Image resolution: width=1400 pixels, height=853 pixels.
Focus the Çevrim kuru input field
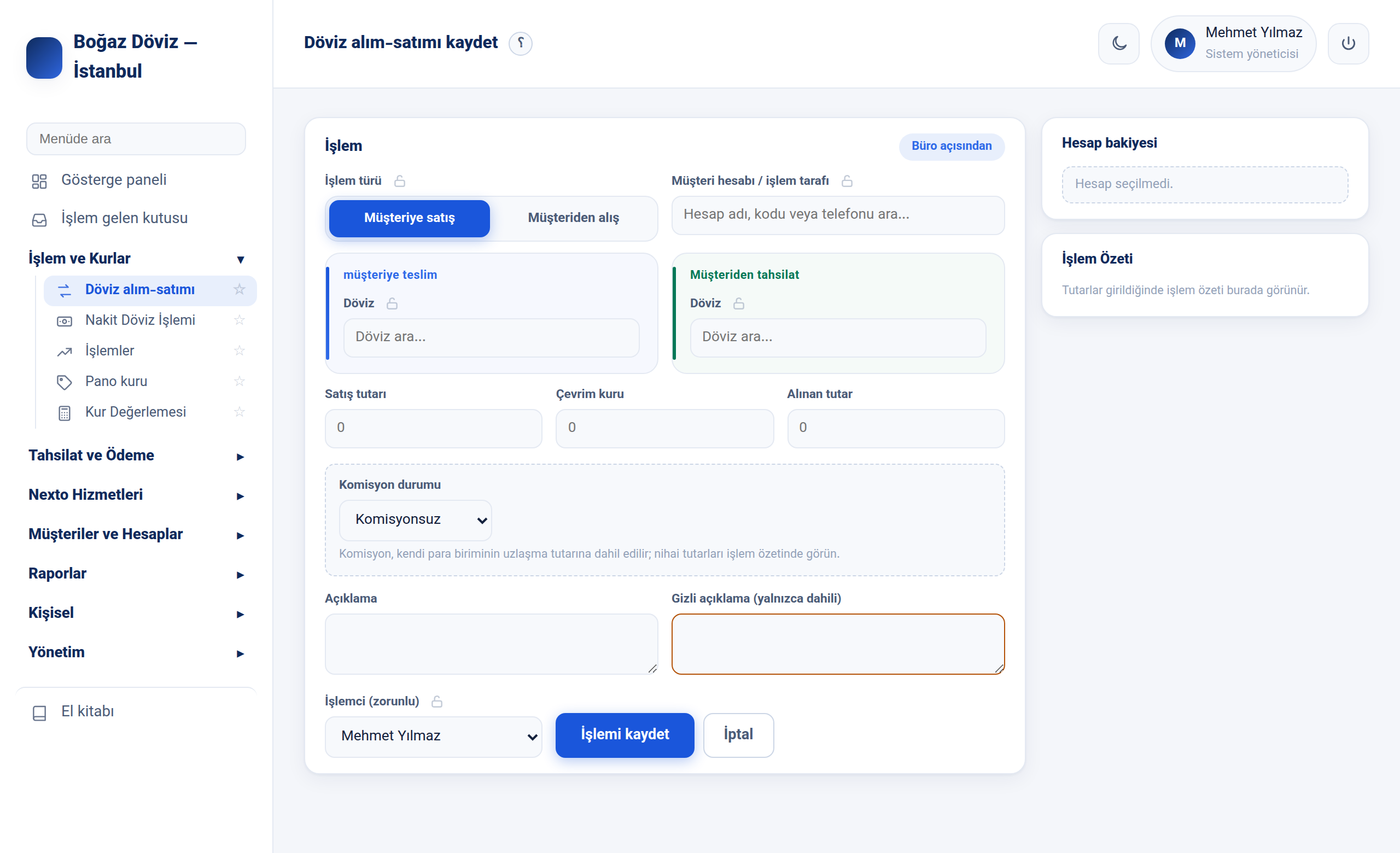(664, 428)
